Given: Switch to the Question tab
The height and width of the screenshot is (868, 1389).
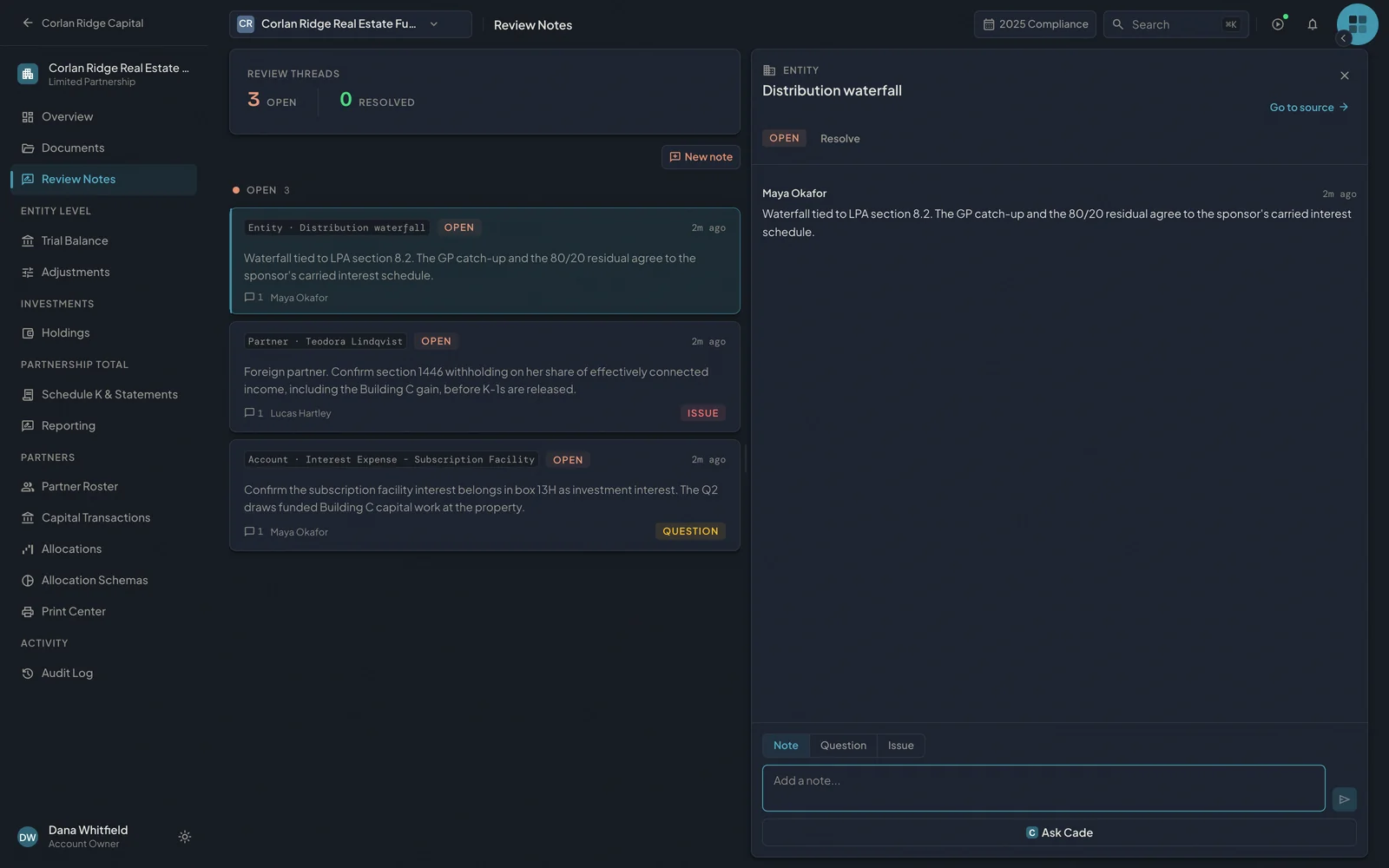Looking at the screenshot, I should click(843, 746).
